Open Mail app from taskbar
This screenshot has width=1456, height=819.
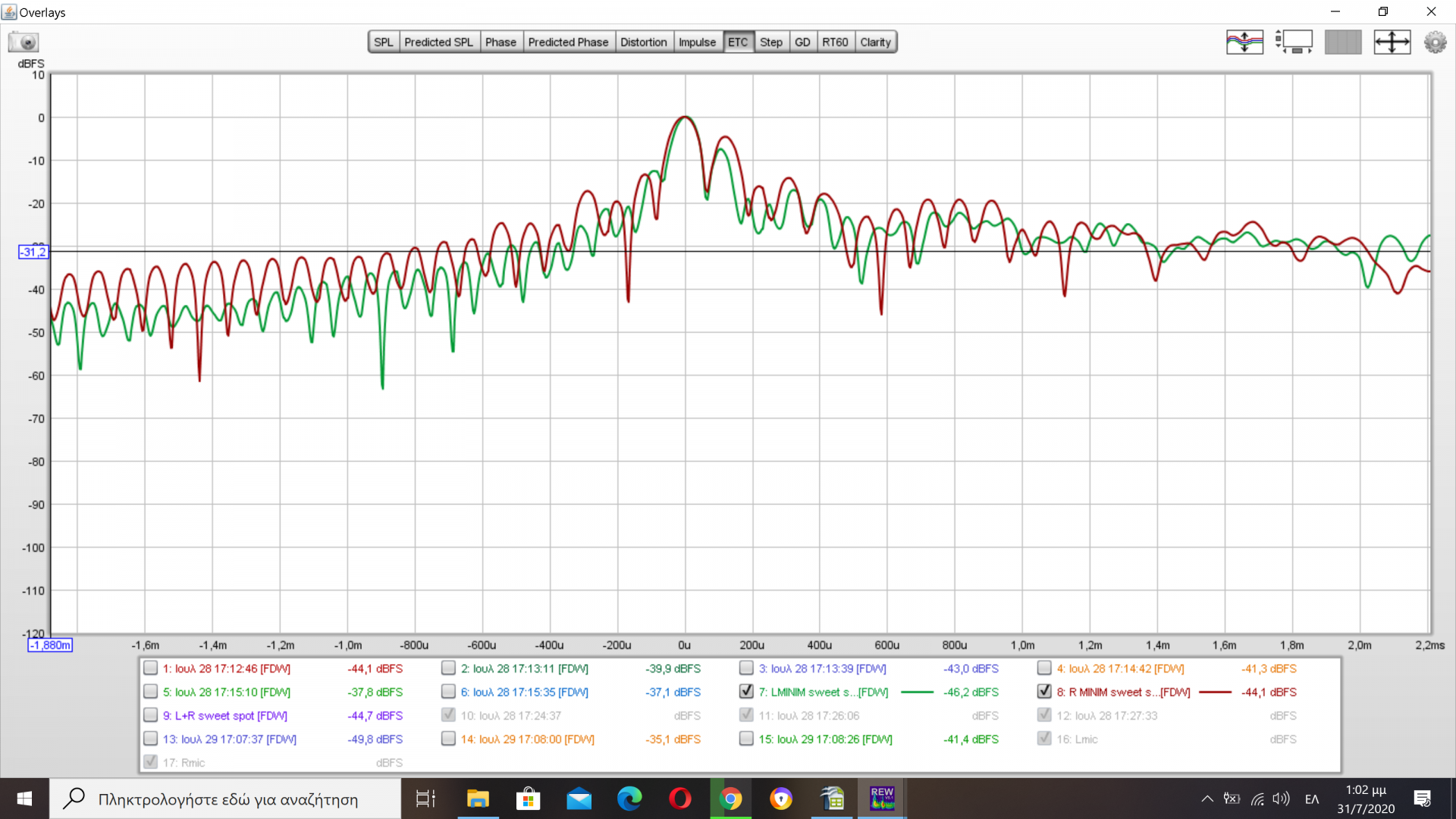[579, 799]
